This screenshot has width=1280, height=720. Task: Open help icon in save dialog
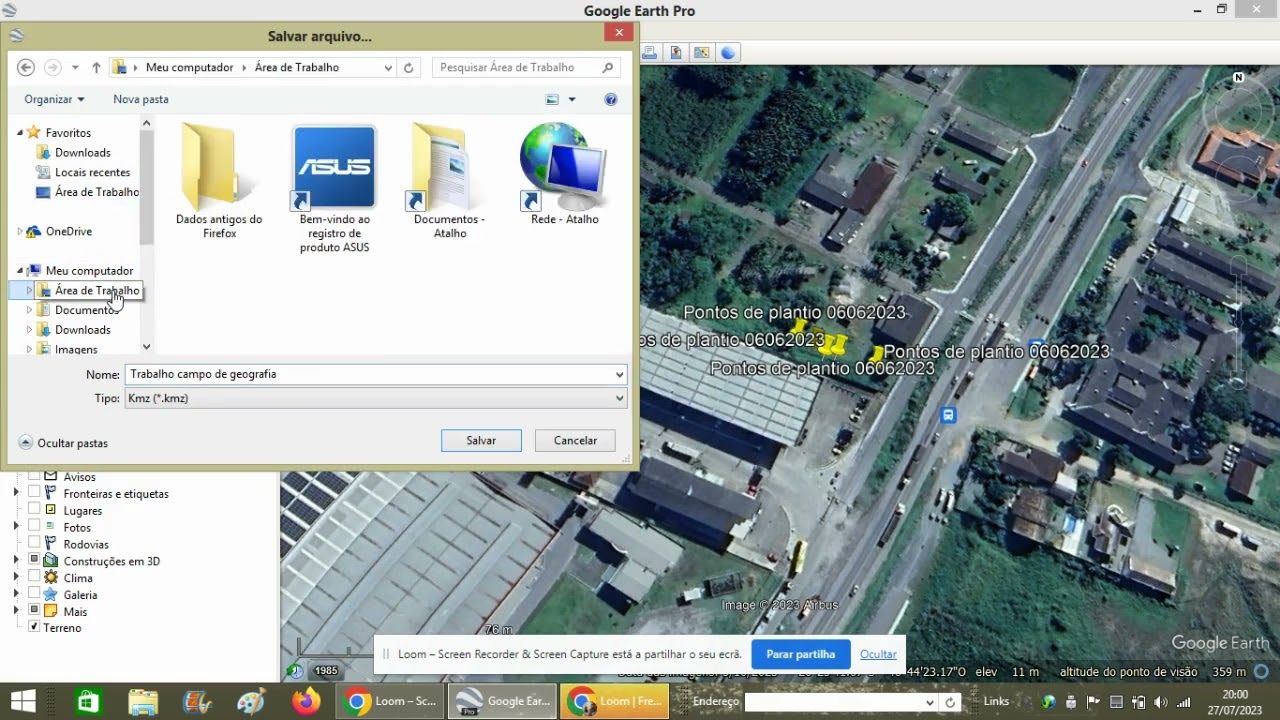coord(611,99)
